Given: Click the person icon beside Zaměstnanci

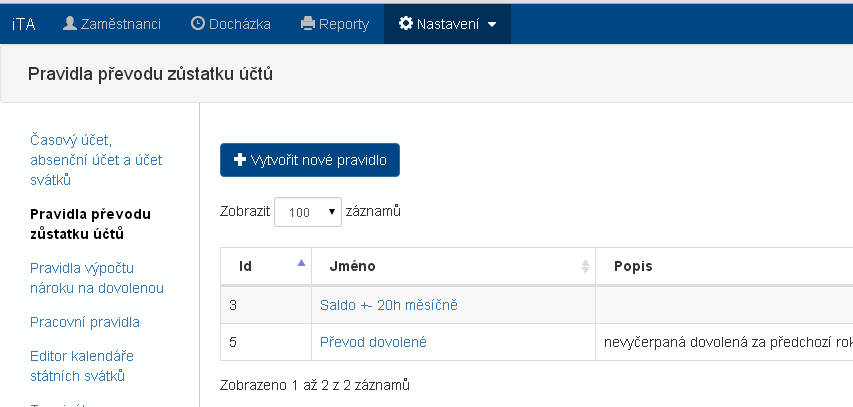Looking at the screenshot, I should [x=70, y=23].
